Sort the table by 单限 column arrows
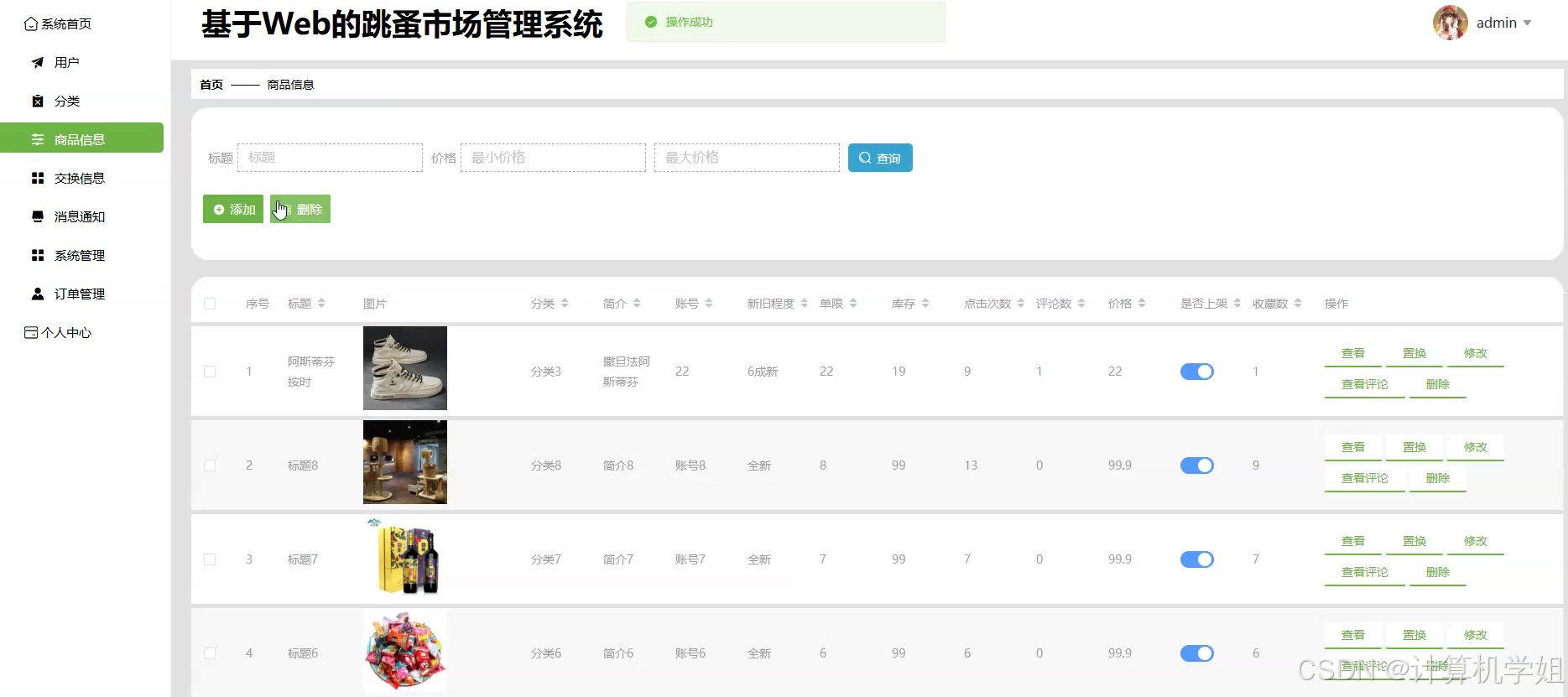 click(853, 304)
